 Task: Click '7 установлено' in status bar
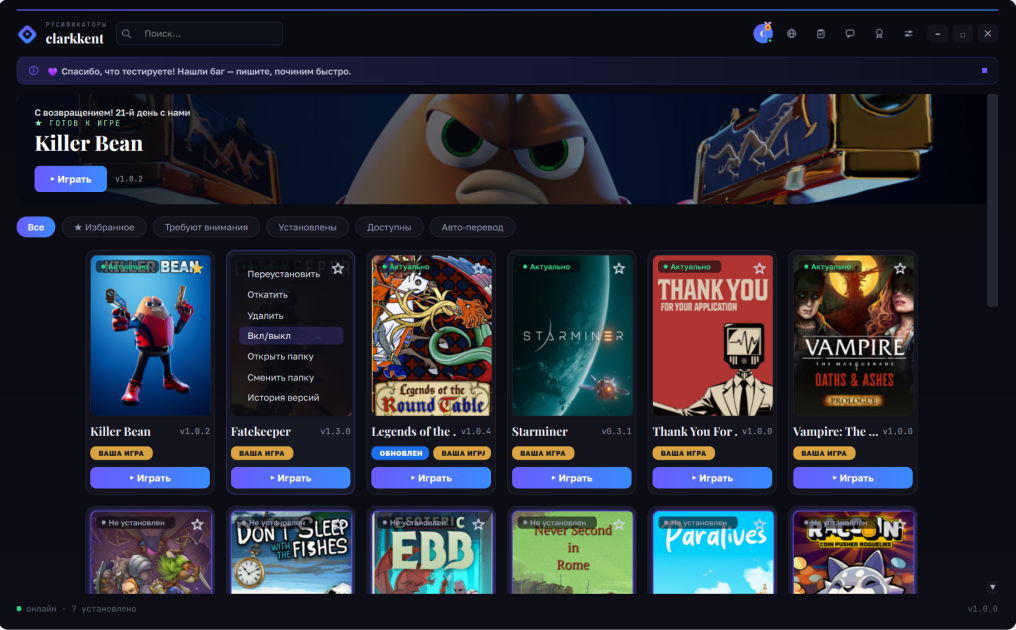click(x=104, y=609)
